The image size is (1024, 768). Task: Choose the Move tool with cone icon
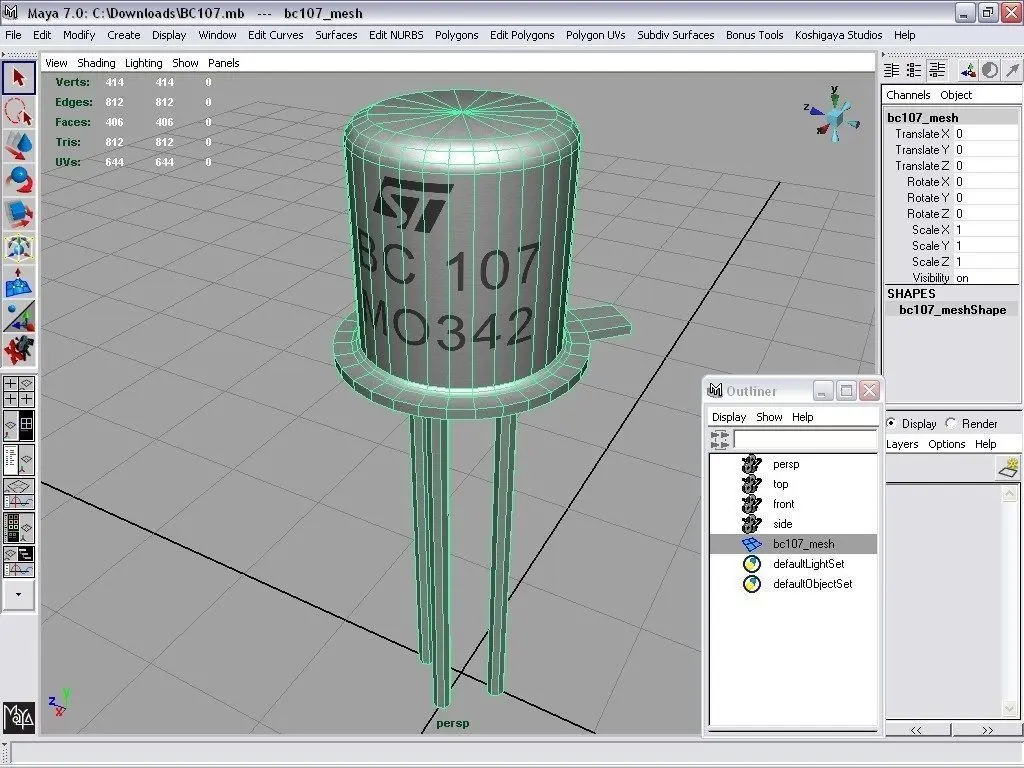18,146
